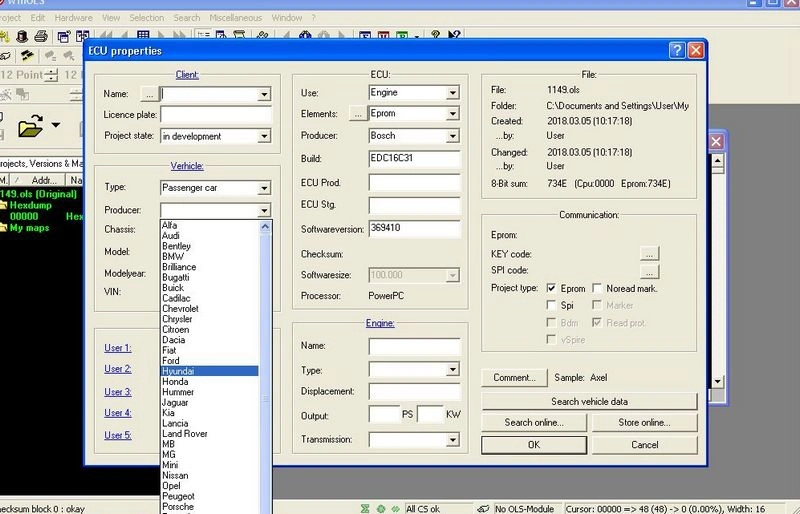Open the ECU Use dropdown

(x=453, y=93)
